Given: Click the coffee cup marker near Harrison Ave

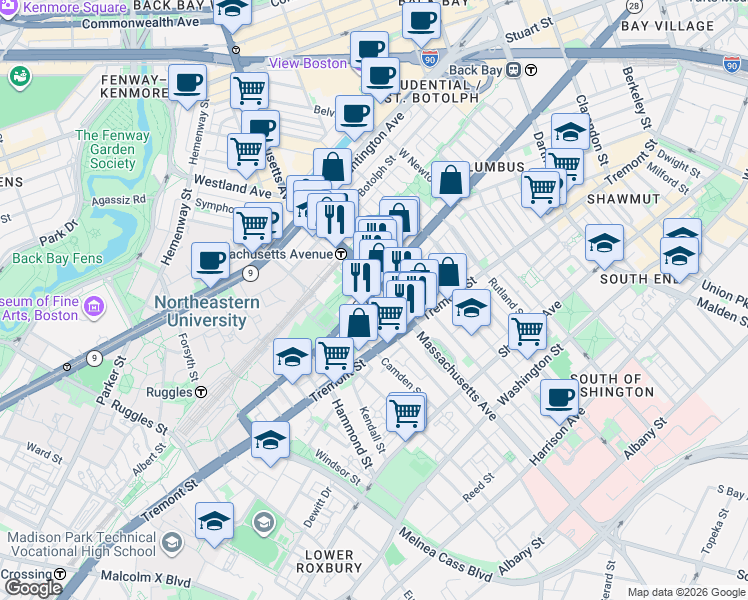Looking at the screenshot, I should [560, 401].
